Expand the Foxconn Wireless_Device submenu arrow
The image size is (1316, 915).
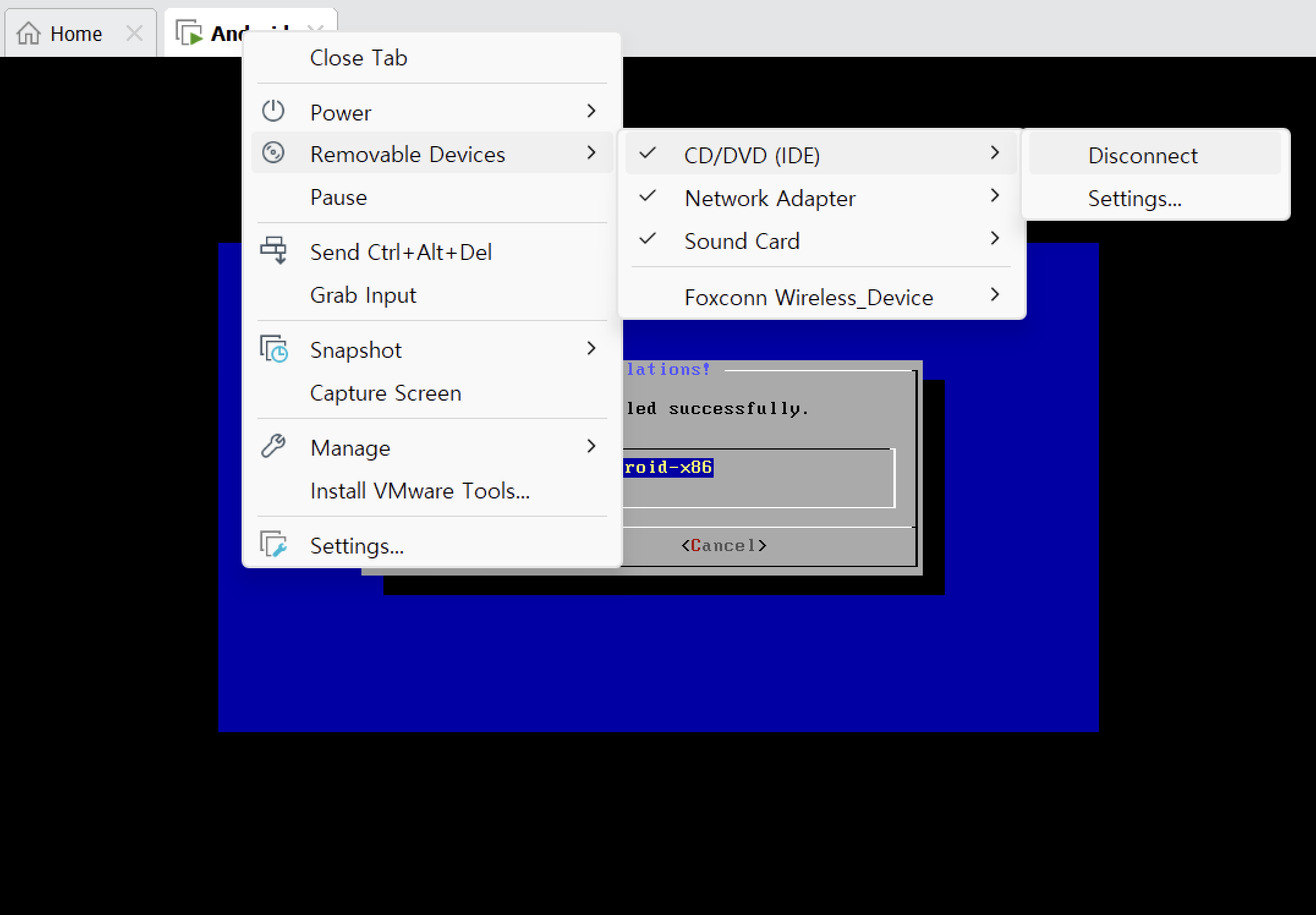tap(994, 295)
